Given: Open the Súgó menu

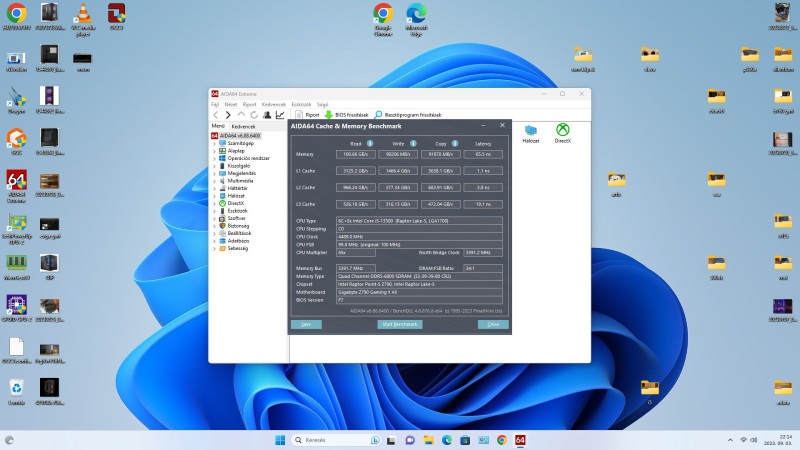Looking at the screenshot, I should pyautogui.click(x=322, y=104).
